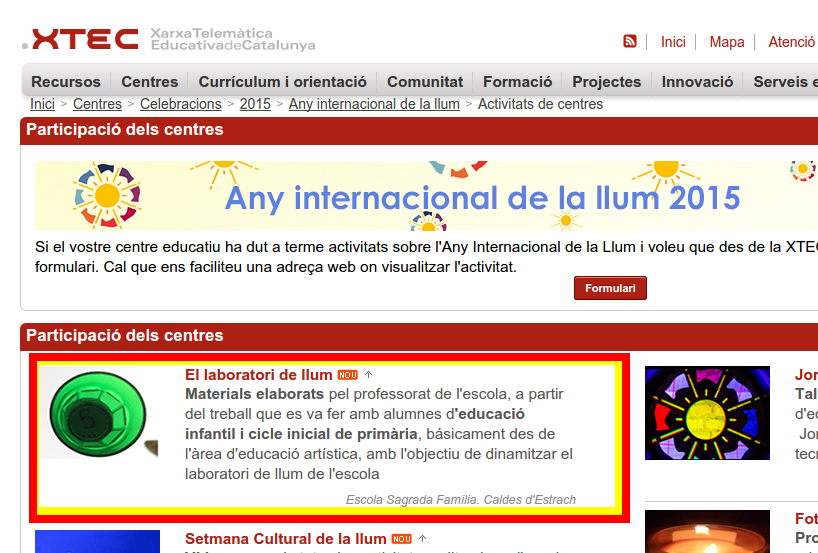Viewport: 818px width, 553px height.
Task: Click arrow icon after Setmana Cultural de la llum
Action: pos(423,539)
